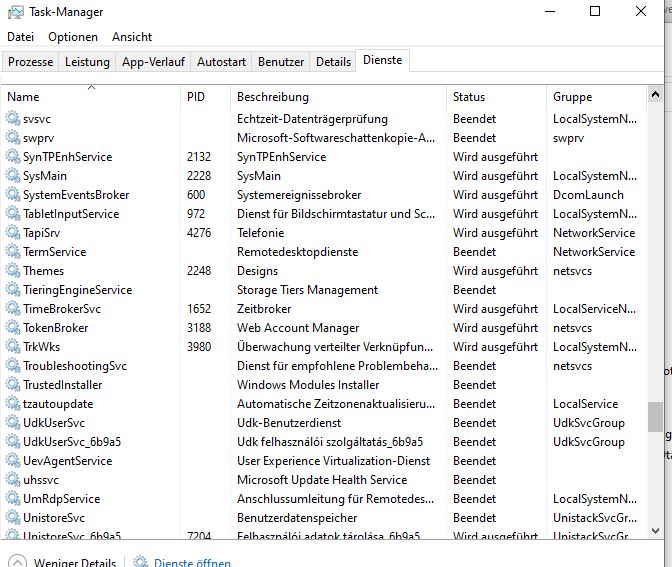Switch to the Details tab
Screen dimensions: 672x567
333,62
